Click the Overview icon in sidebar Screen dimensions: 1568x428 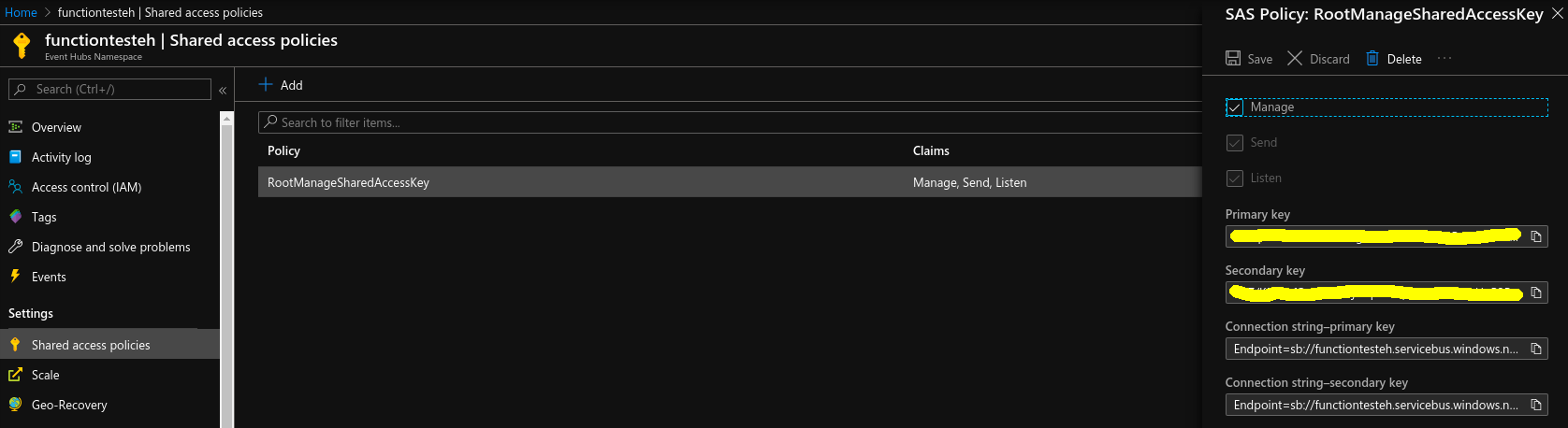(x=15, y=127)
